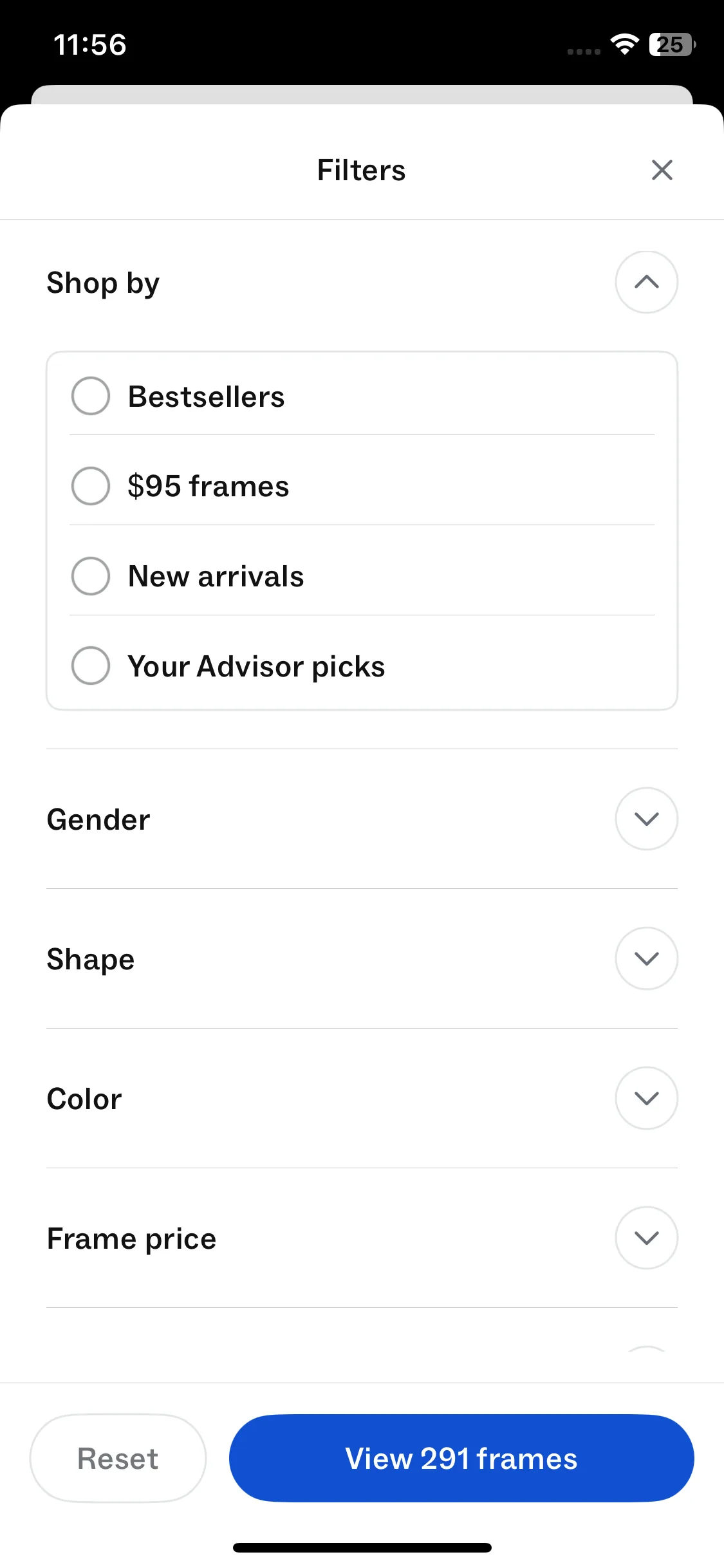Tap the Wi-Fi status icon
This screenshot has height=1568, width=724.
(x=624, y=44)
